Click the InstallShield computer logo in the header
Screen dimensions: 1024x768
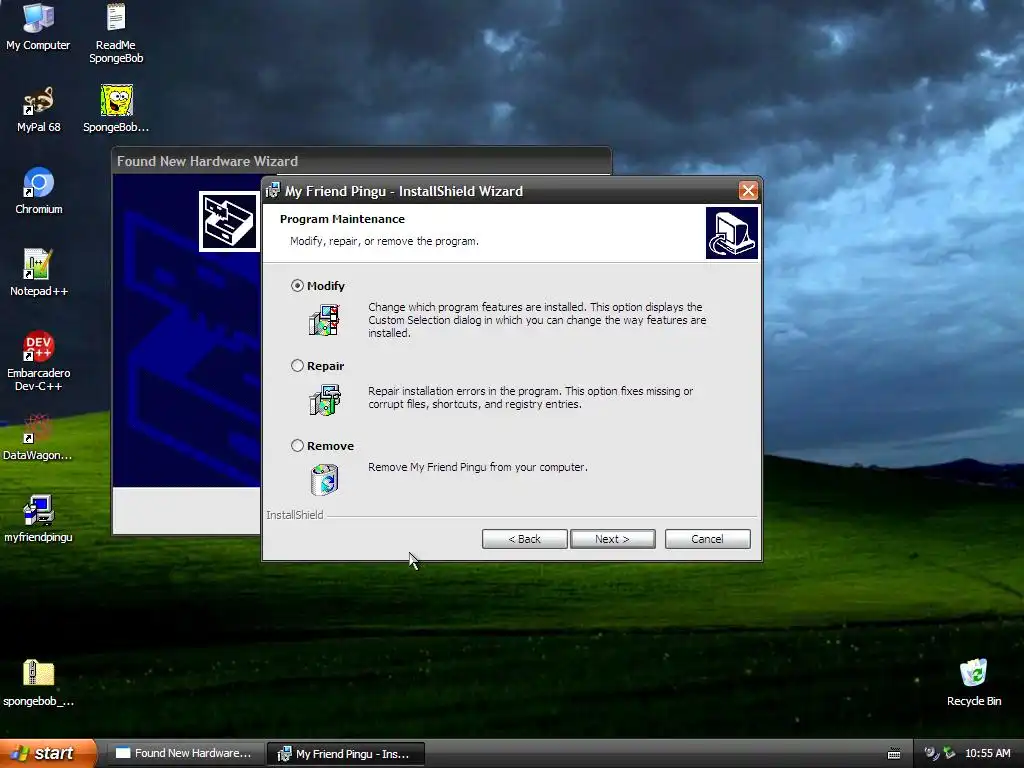[x=731, y=233]
